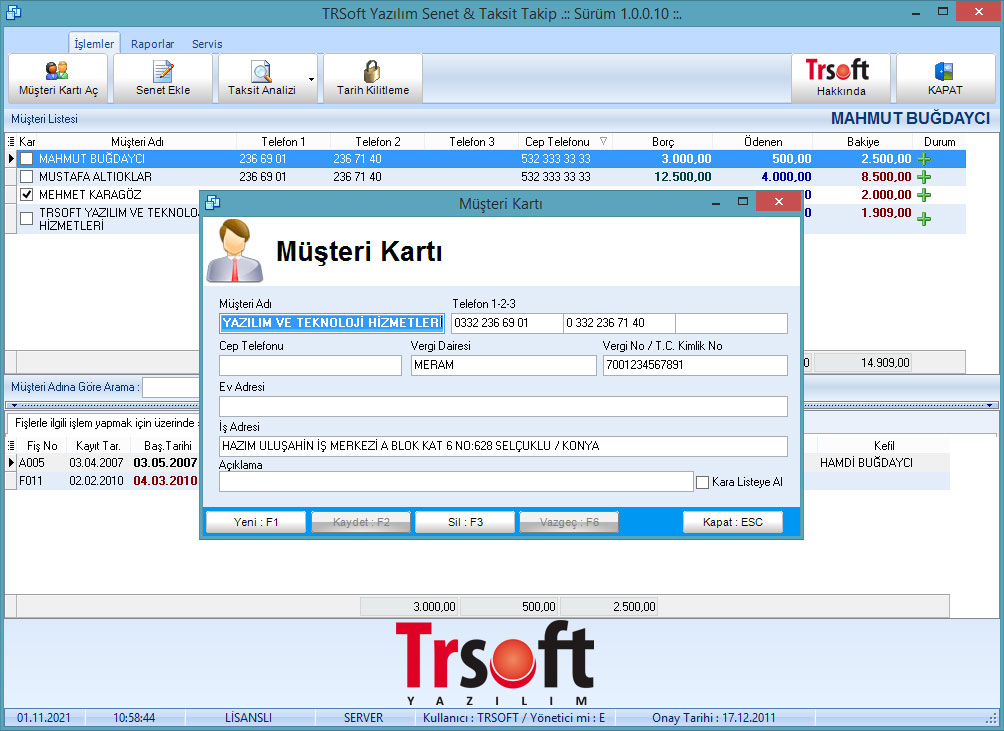
Task: Click the Cep Telefonu input in Müşteri Kartı
Action: 311,365
